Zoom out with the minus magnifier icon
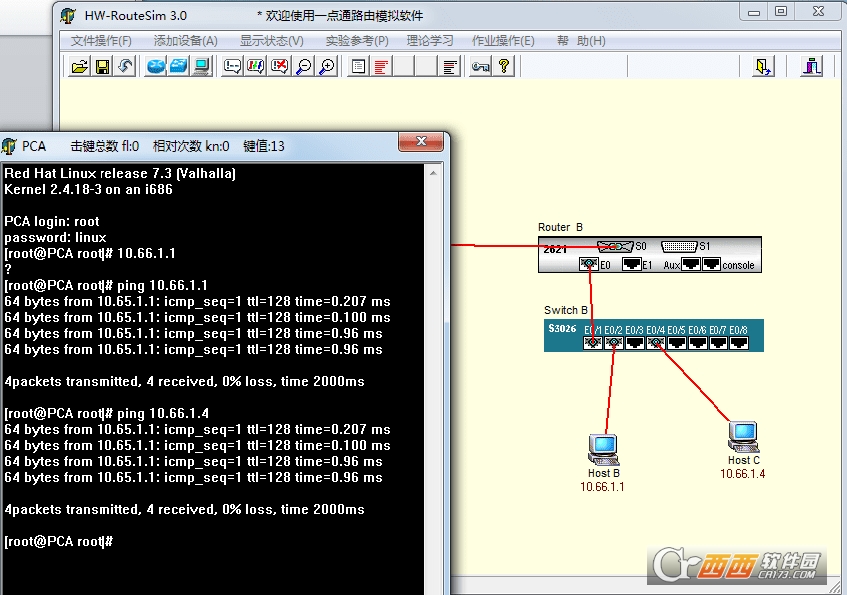 click(x=304, y=66)
